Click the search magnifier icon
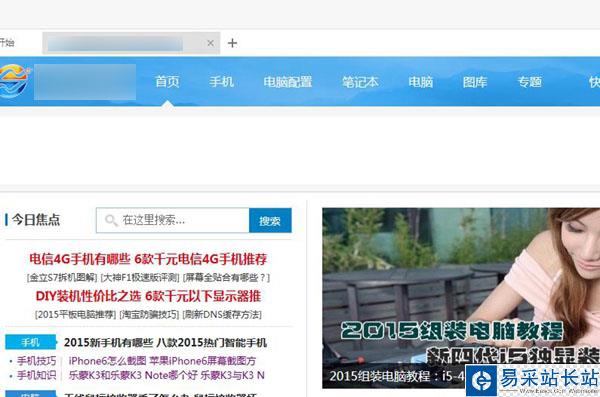The image size is (600, 397). [x=111, y=220]
